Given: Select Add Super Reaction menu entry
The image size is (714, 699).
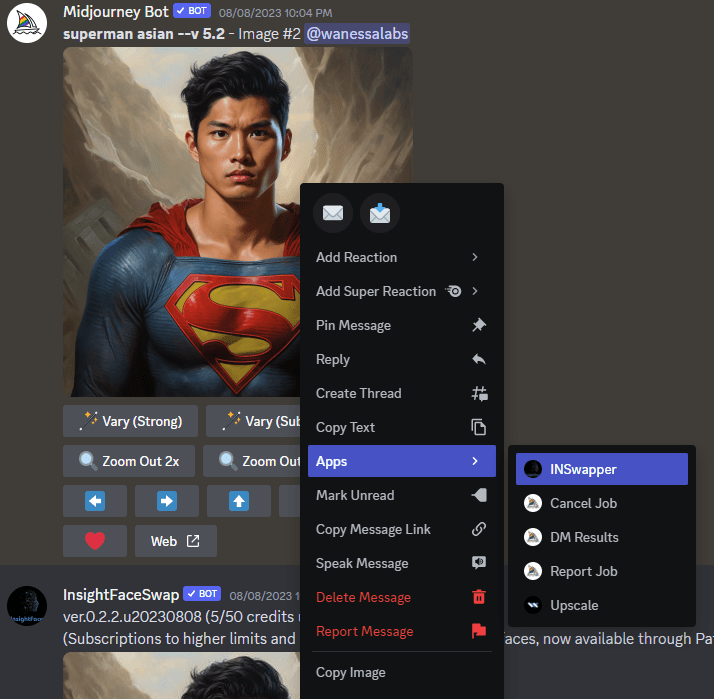Looking at the screenshot, I should 402,291.
